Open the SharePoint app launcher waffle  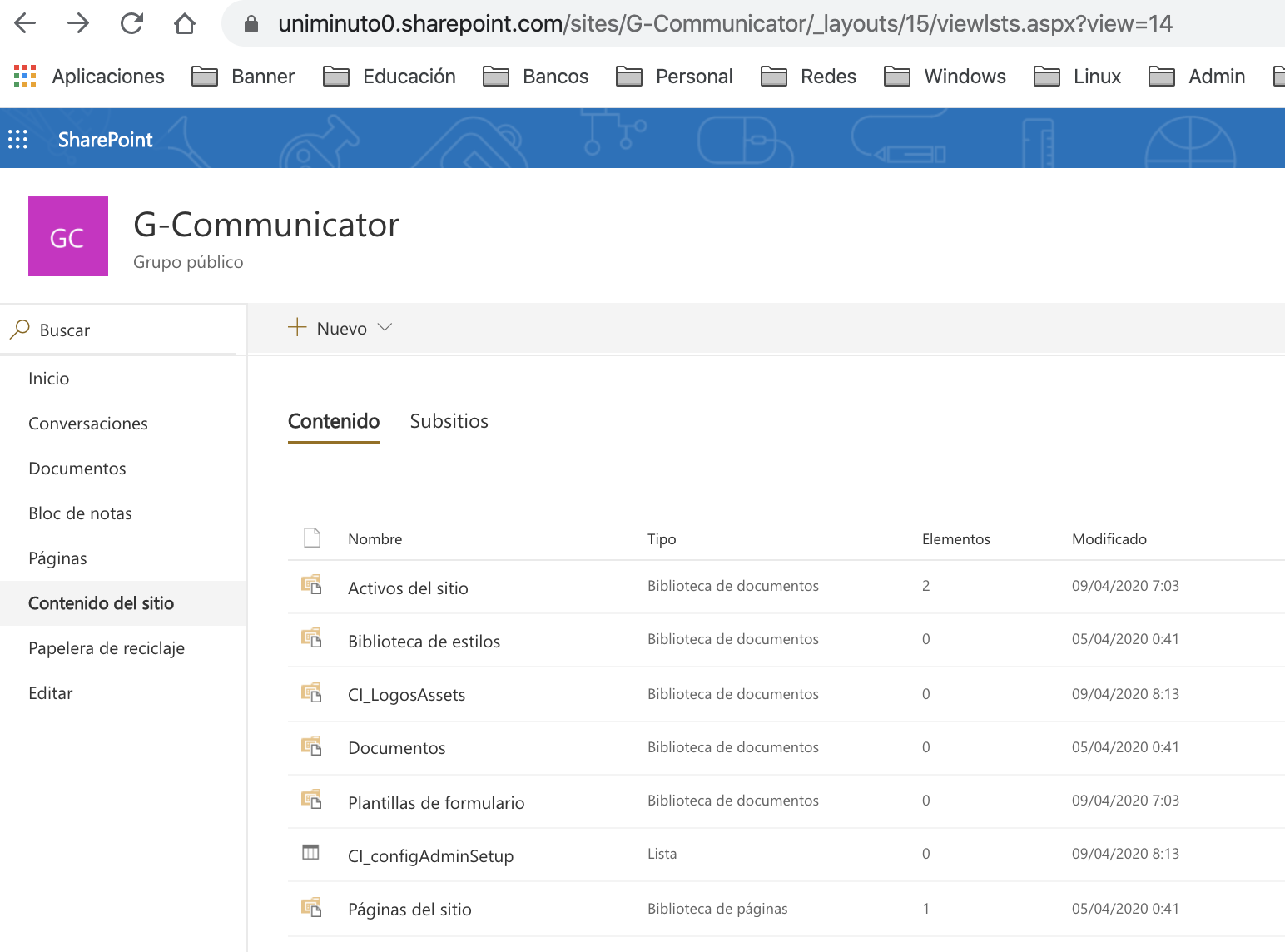tap(17, 139)
